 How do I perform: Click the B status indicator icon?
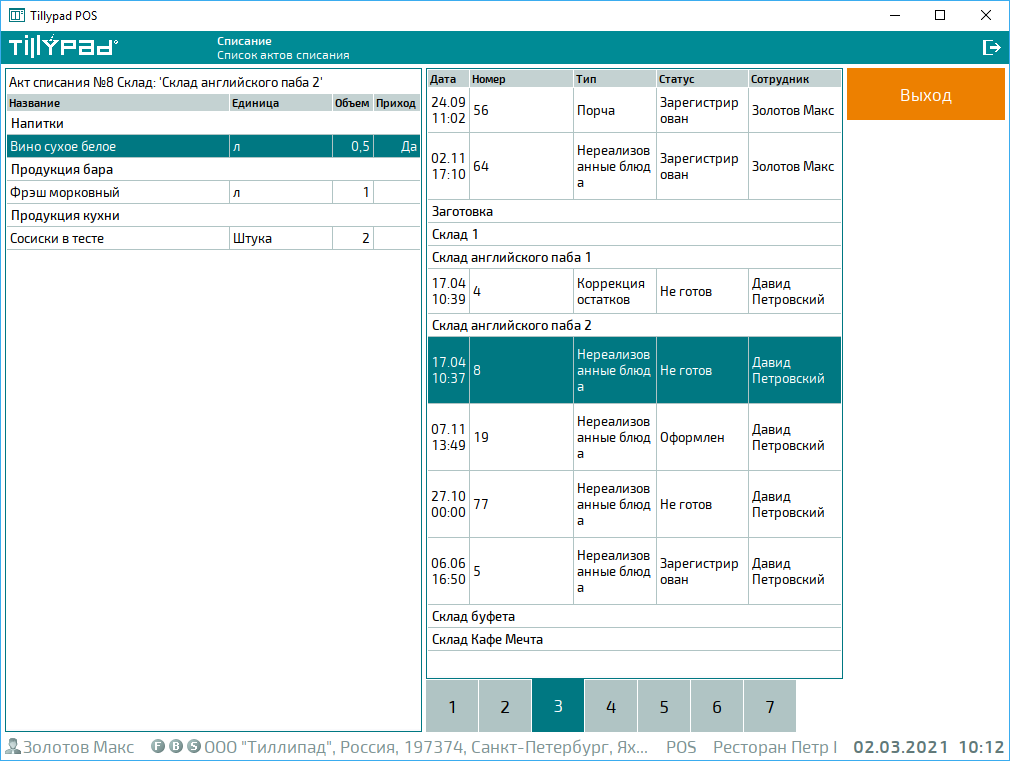[x=176, y=747]
